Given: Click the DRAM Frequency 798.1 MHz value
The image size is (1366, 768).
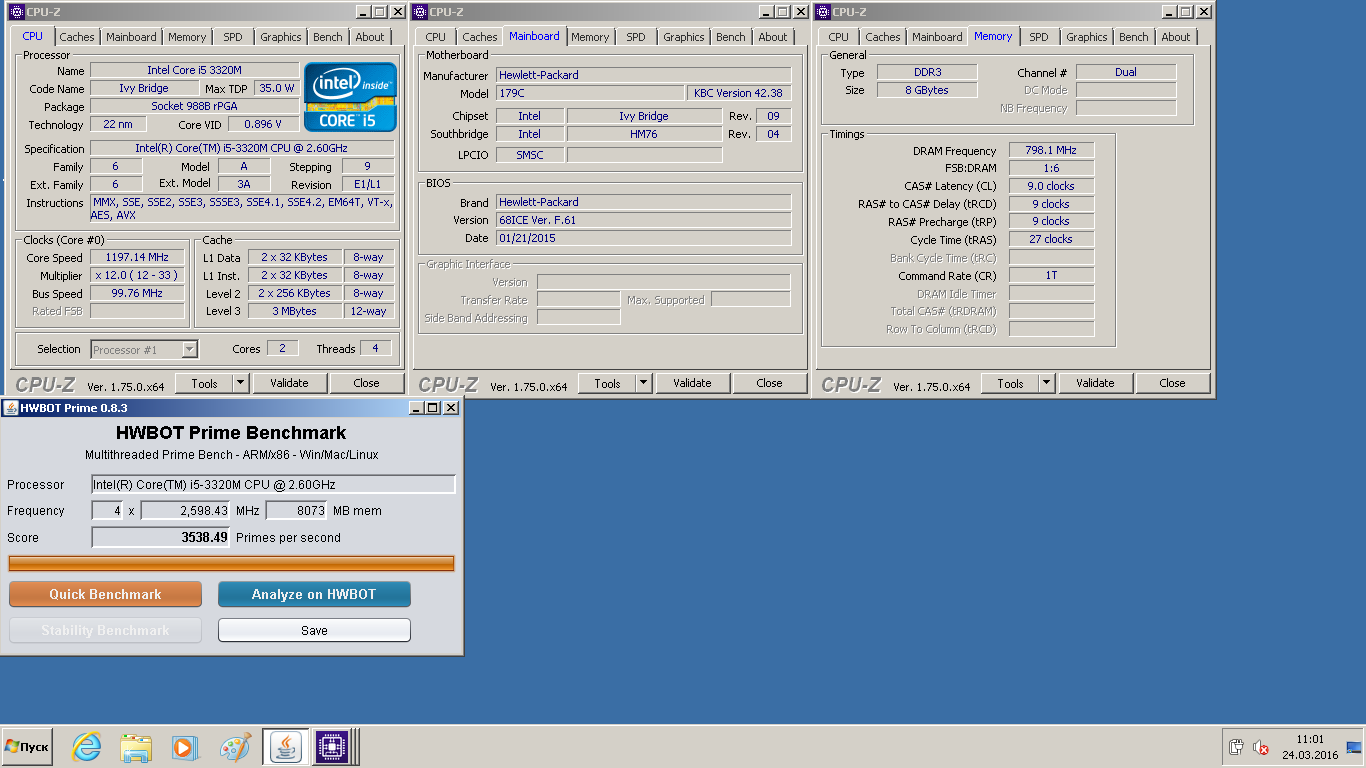Looking at the screenshot, I should pyautogui.click(x=1052, y=151).
